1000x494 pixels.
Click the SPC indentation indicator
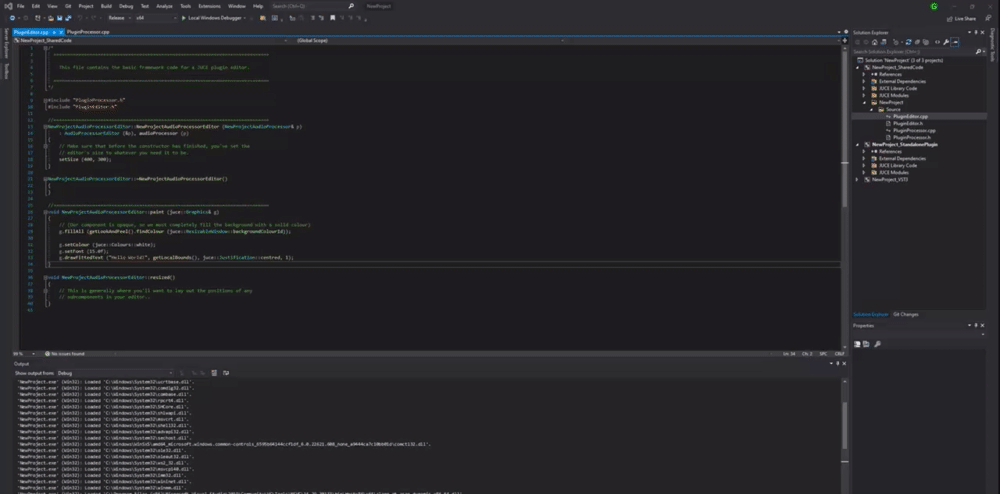coord(823,353)
